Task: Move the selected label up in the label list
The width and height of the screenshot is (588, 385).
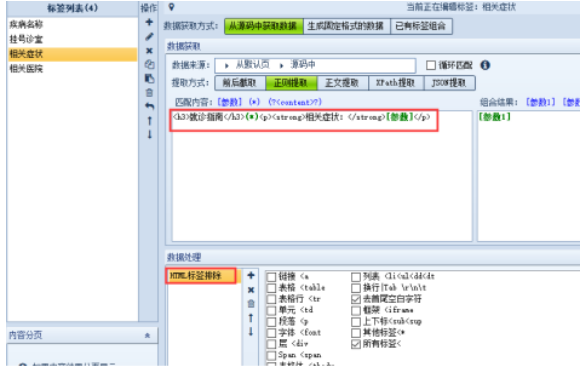Action: point(149,121)
